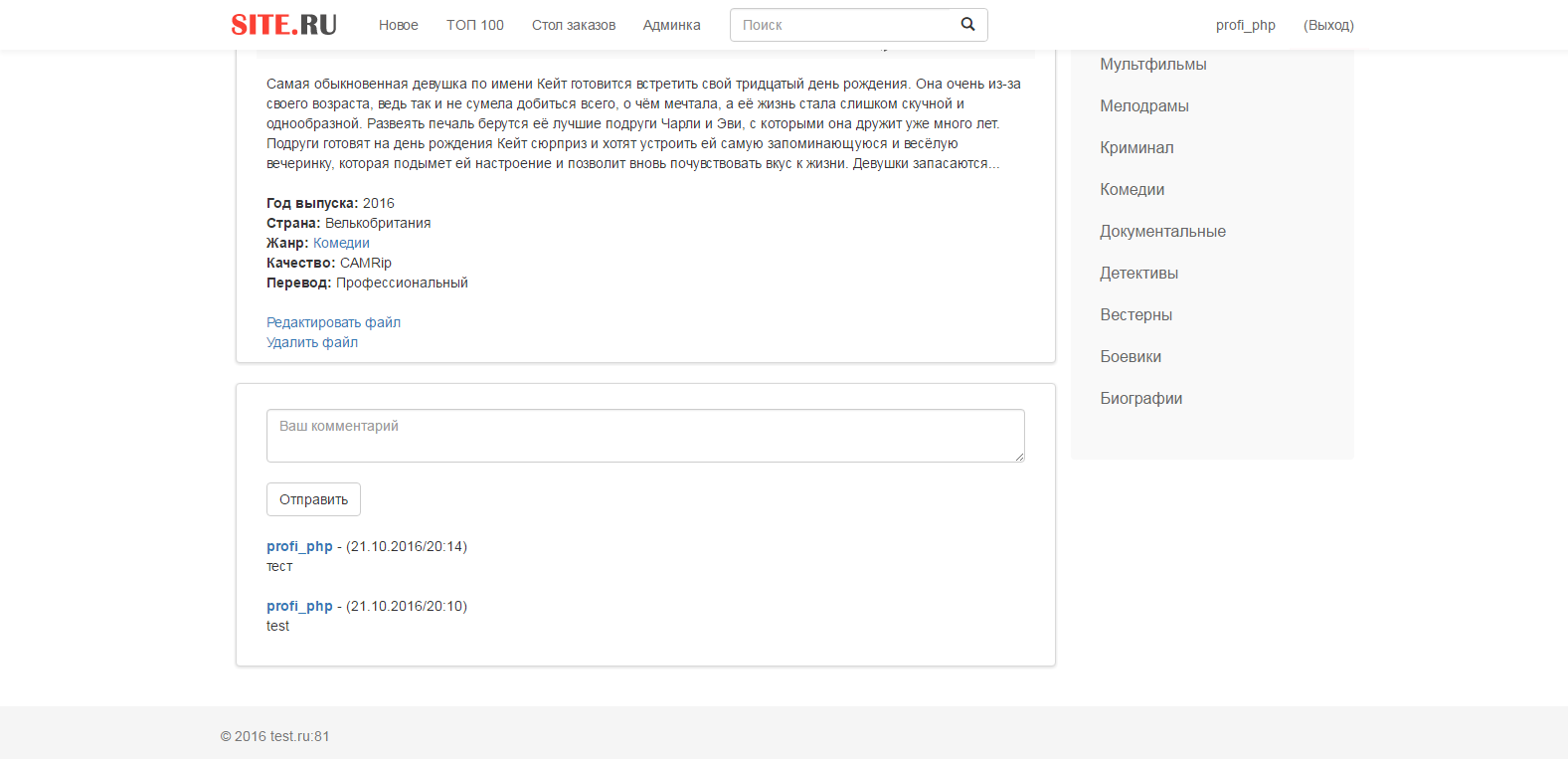Click the comment date 21.10.2016/20:10

pyautogui.click(x=407, y=606)
